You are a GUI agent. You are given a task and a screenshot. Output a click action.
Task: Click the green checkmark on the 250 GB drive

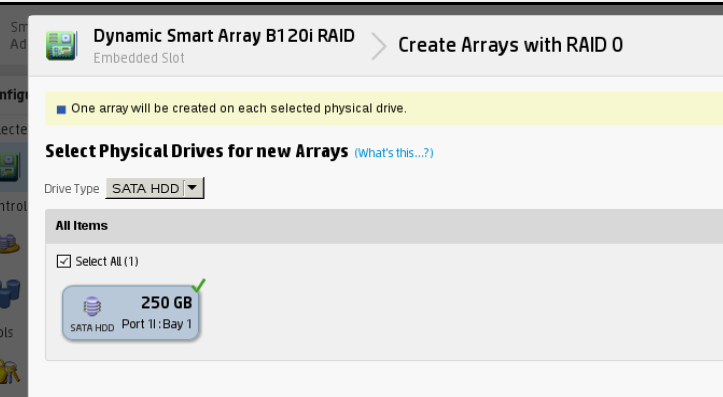click(199, 285)
